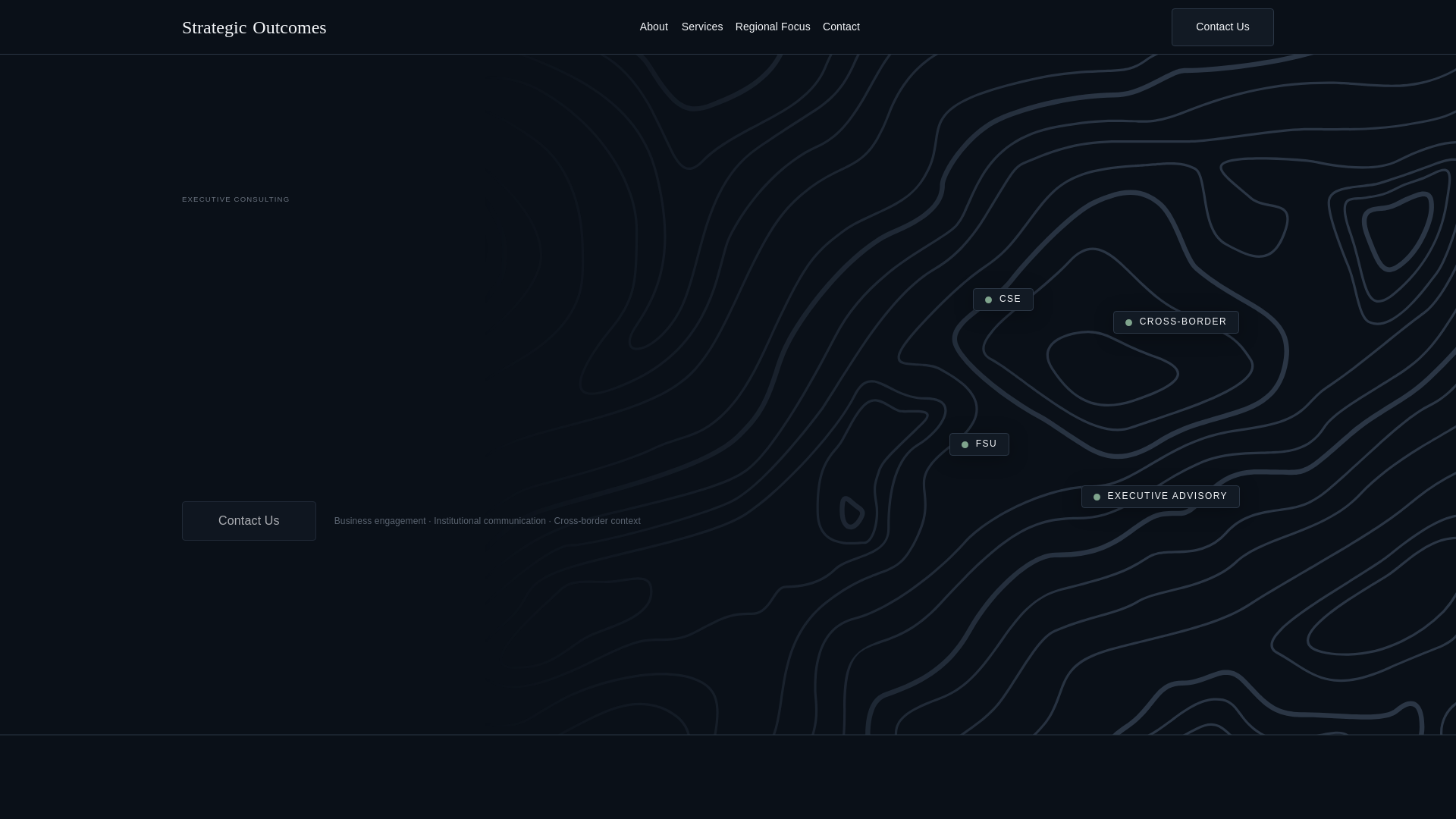Click the hero Contact Us button
Screen dimensions: 1456x819
pyautogui.click(x=249, y=521)
